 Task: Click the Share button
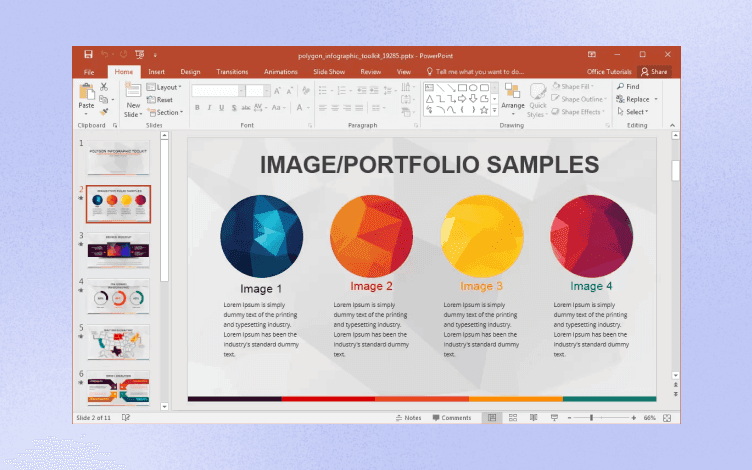[x=654, y=71]
